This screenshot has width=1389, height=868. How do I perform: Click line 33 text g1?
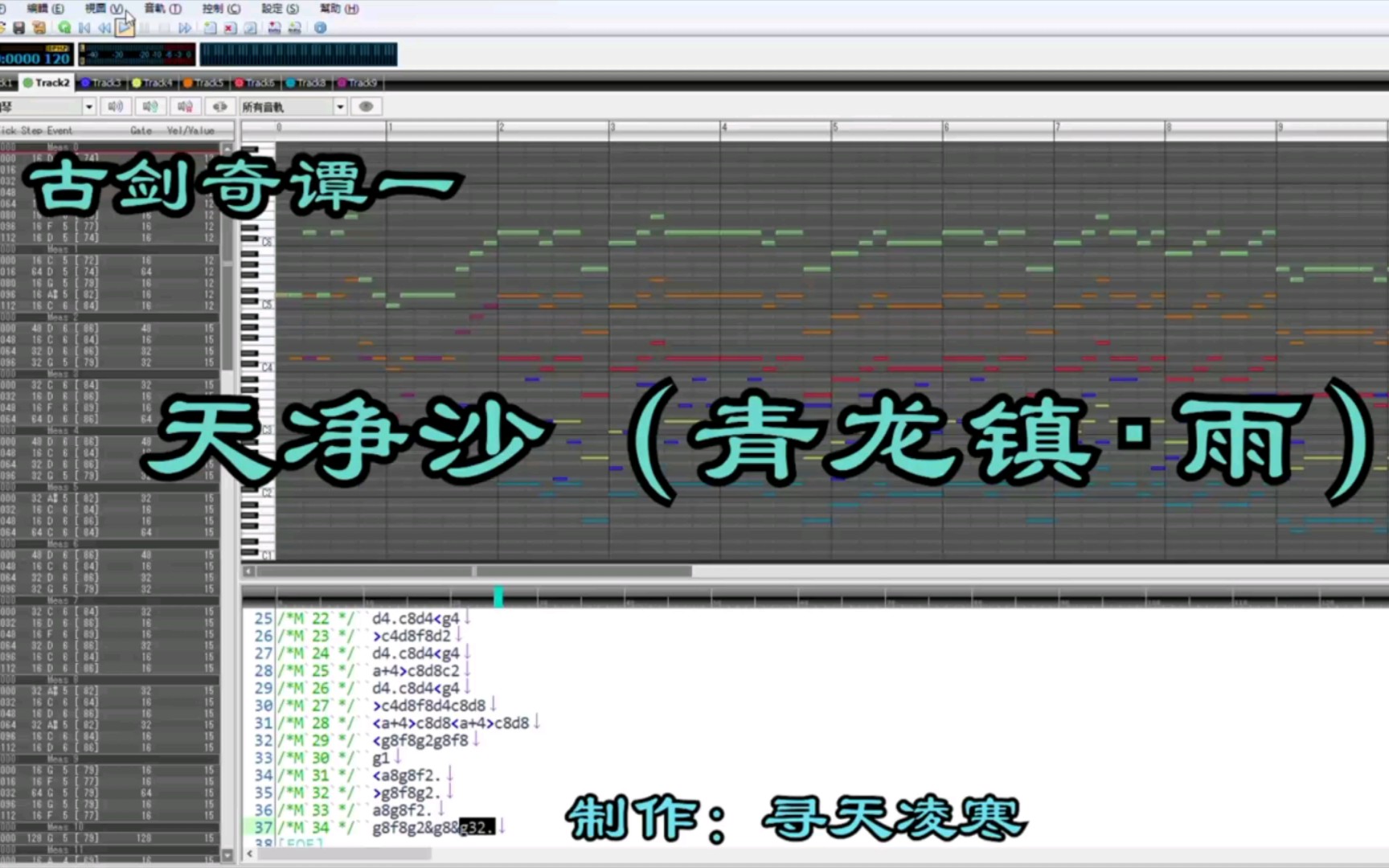point(380,758)
